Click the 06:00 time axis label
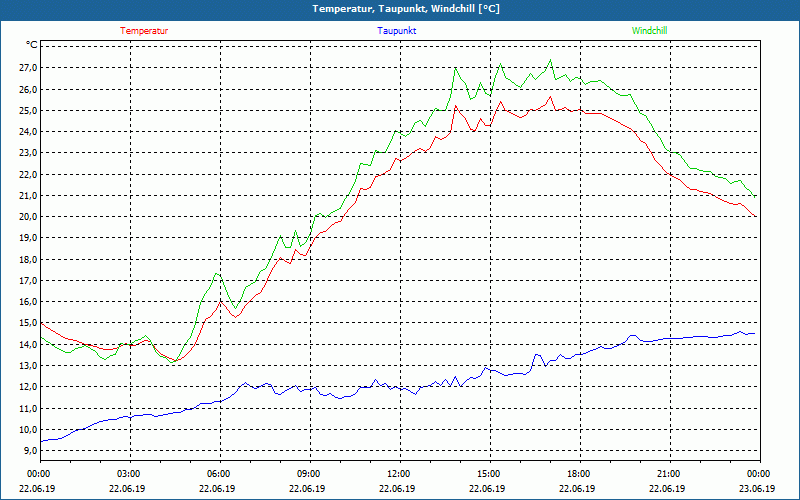Screen dimensions: 800x500 217,474
